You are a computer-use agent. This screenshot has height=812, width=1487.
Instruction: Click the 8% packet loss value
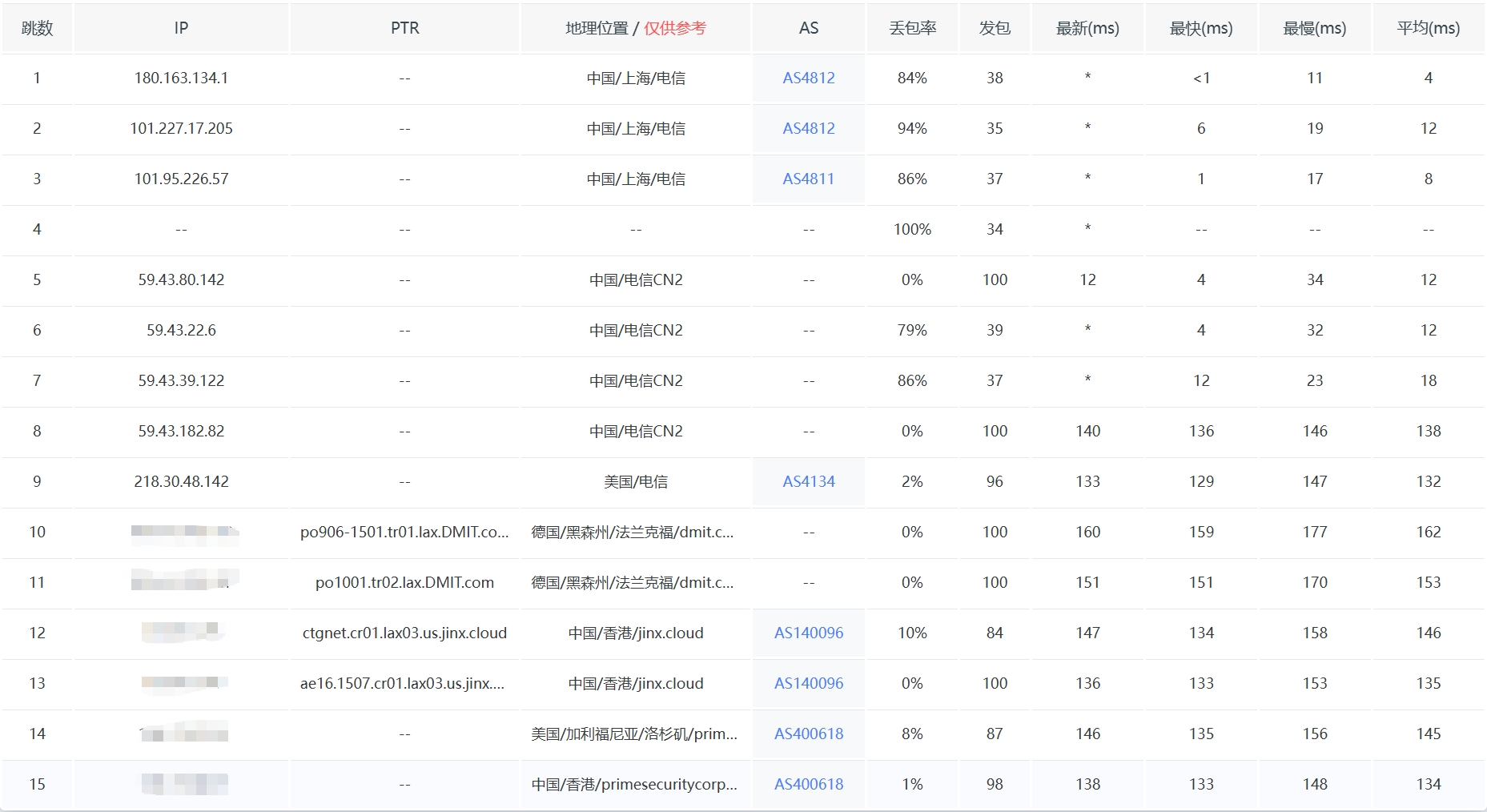point(912,734)
